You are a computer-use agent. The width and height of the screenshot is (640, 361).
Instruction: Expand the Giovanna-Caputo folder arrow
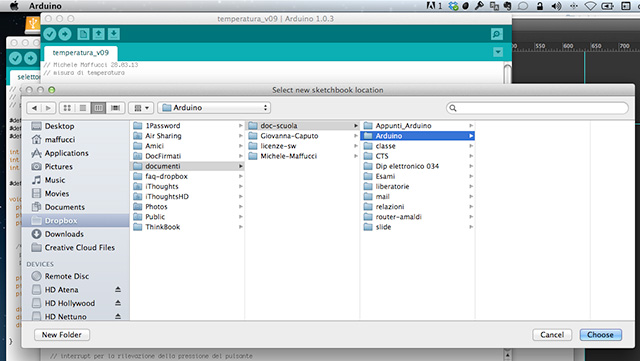pyautogui.click(x=356, y=136)
